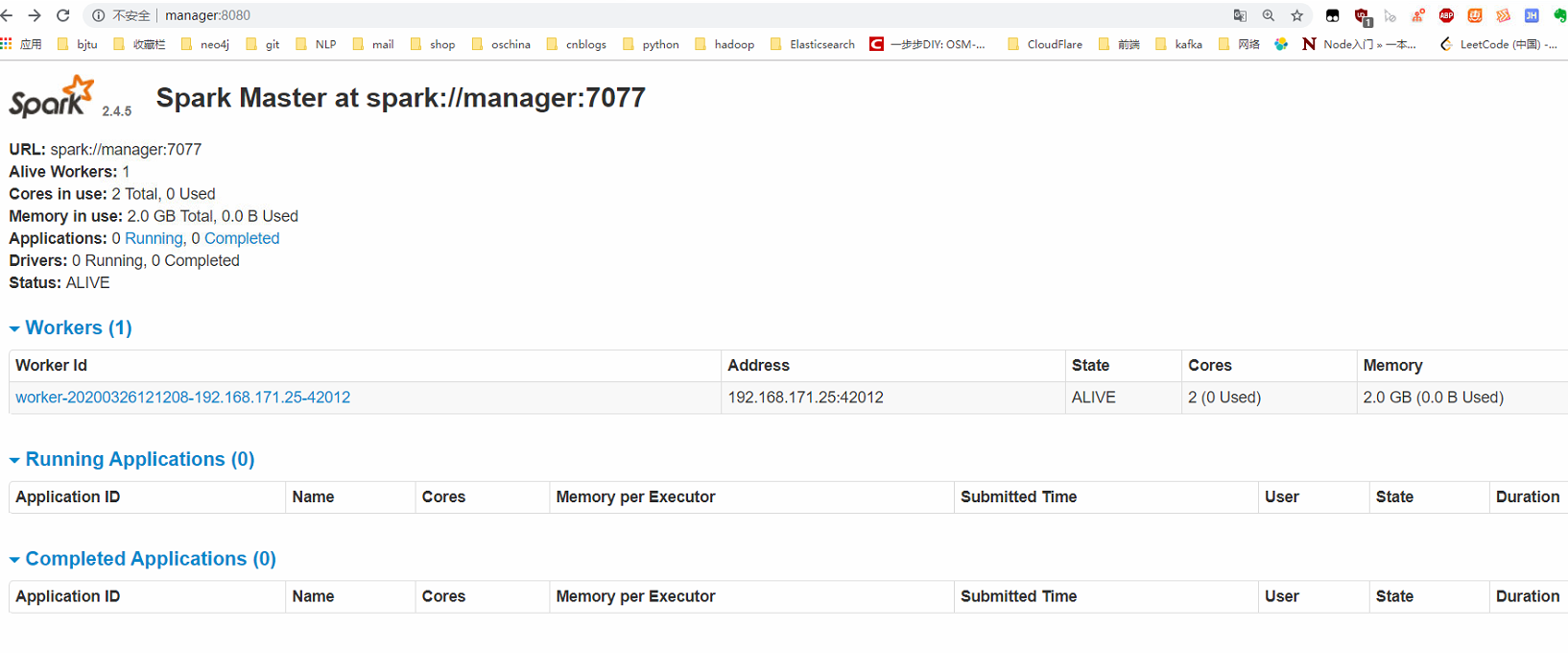
Task: Click the orange arrows extension icon
Action: [x=1504, y=15]
